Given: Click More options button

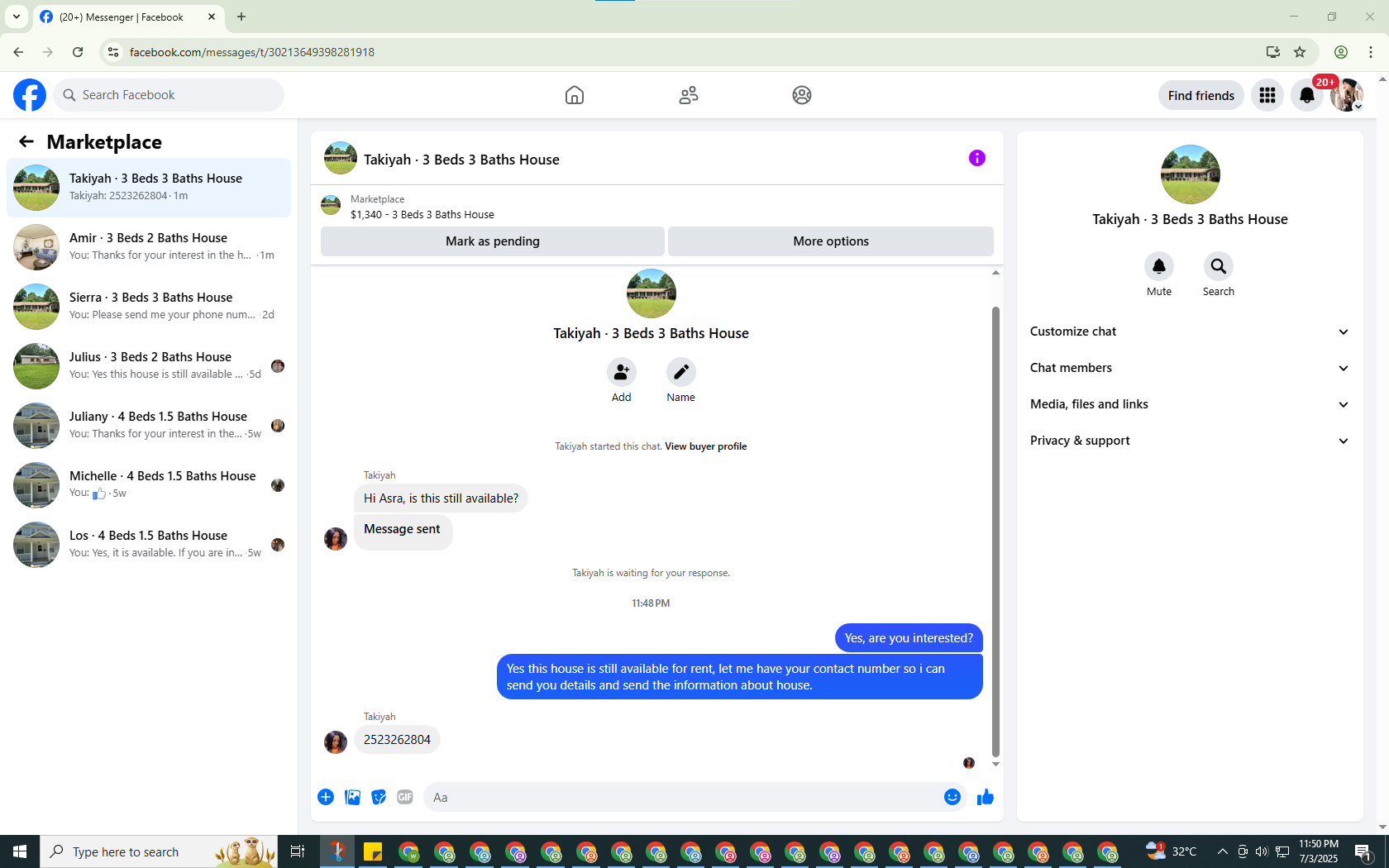Looking at the screenshot, I should [831, 241].
